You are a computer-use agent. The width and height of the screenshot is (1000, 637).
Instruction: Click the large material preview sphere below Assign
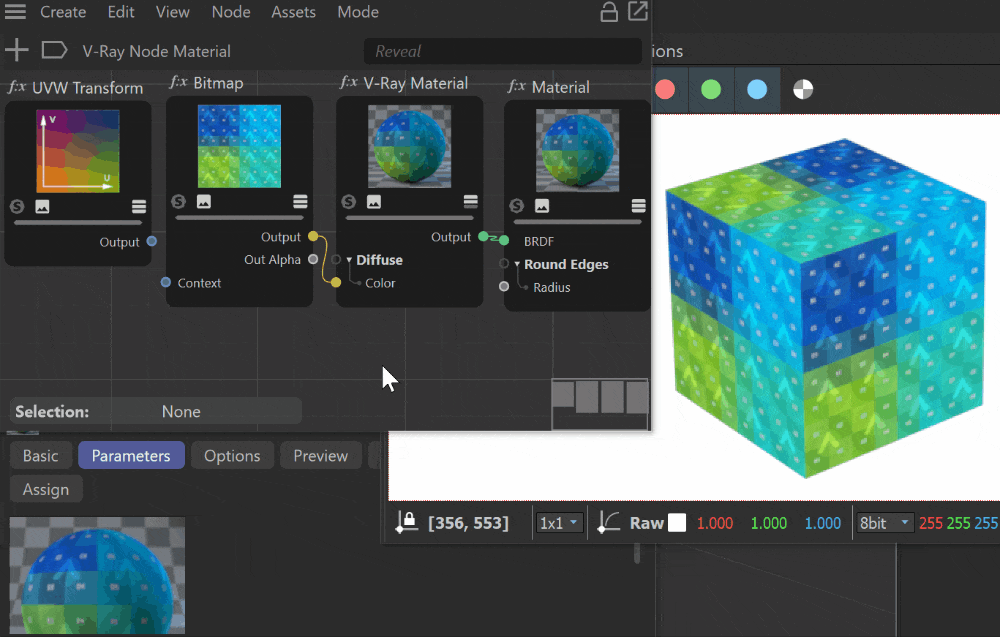click(97, 575)
